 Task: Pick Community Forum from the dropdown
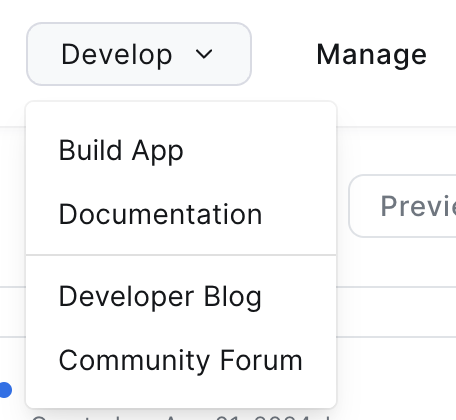click(181, 360)
